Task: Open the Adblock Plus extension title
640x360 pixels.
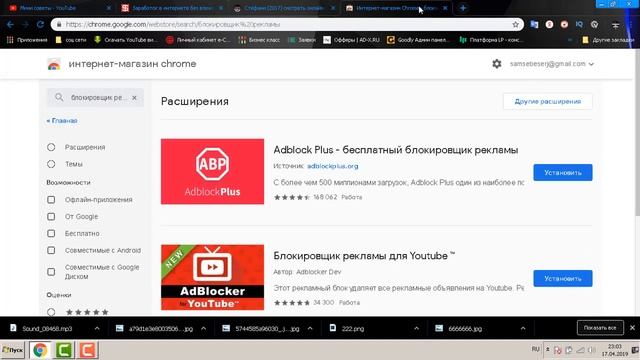Action: pyautogui.click(x=396, y=150)
